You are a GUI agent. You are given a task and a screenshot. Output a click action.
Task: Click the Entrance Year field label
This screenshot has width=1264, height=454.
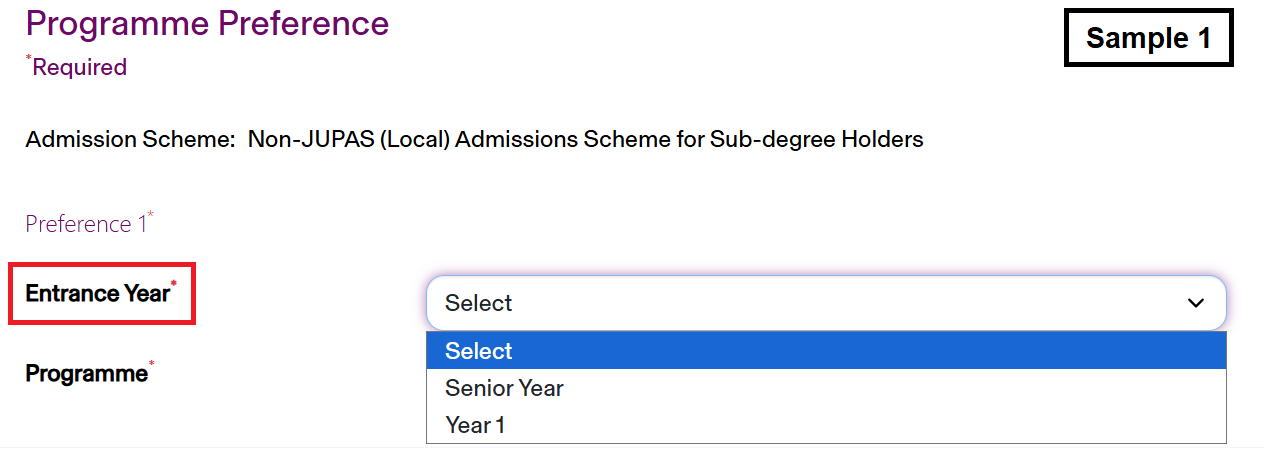coord(97,294)
